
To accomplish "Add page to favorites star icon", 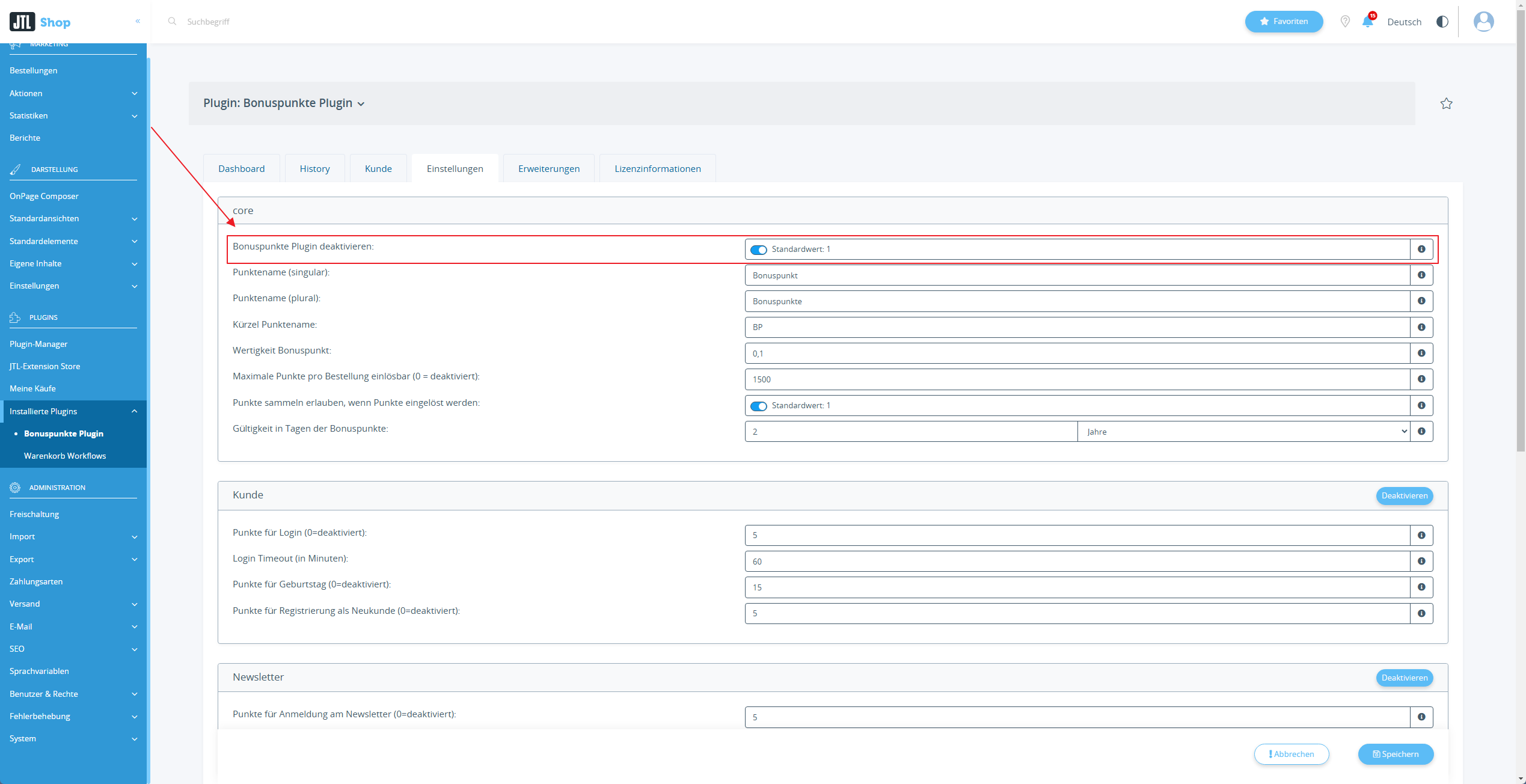I will pyautogui.click(x=1446, y=103).
